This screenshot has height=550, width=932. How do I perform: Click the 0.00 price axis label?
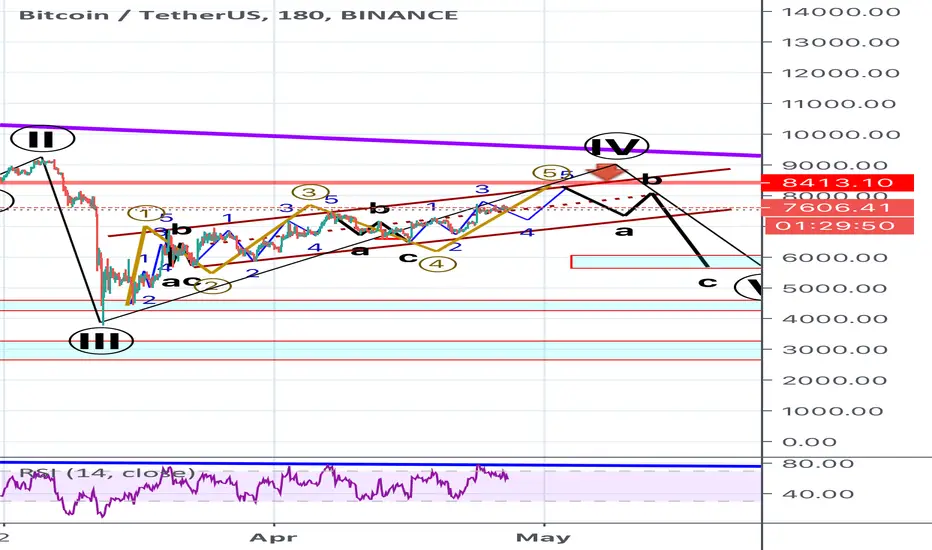[809, 442]
